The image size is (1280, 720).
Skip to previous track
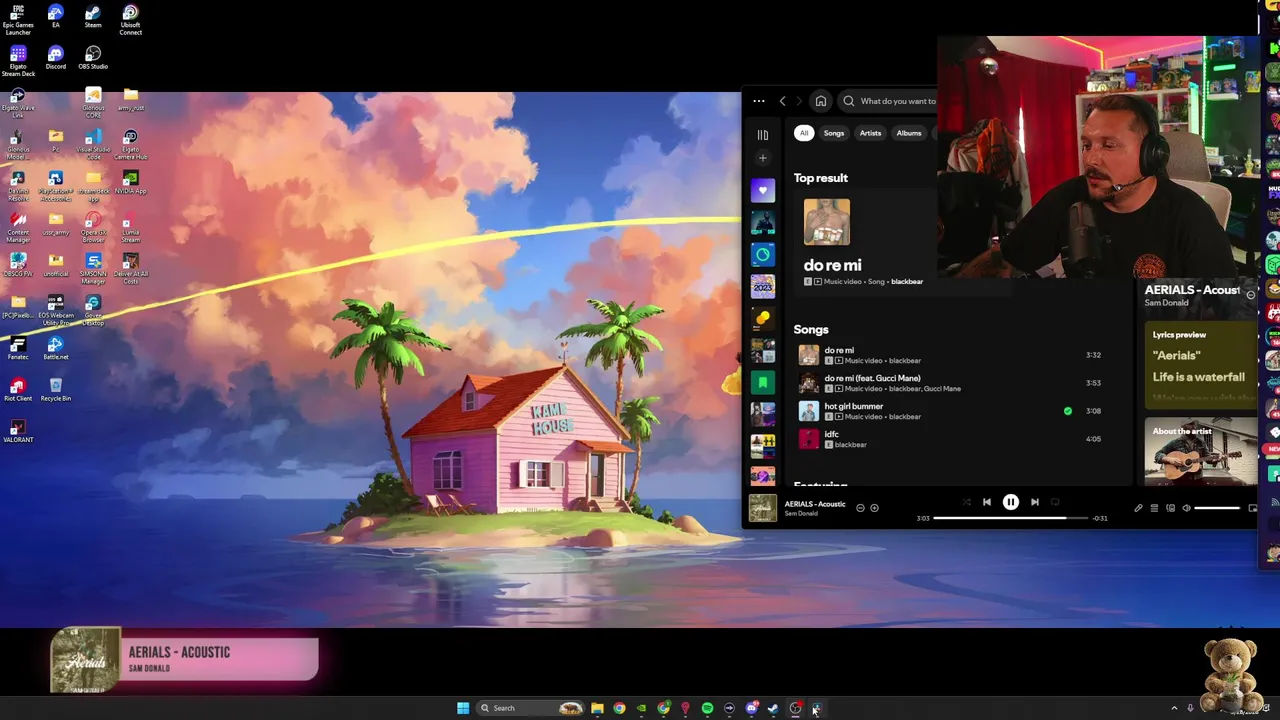[x=986, y=502]
